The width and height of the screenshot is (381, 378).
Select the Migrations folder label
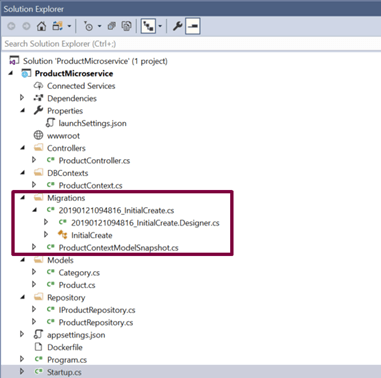(x=66, y=198)
